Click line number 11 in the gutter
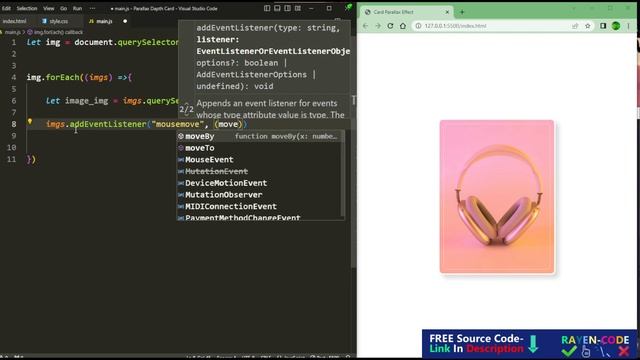 tap(11, 159)
